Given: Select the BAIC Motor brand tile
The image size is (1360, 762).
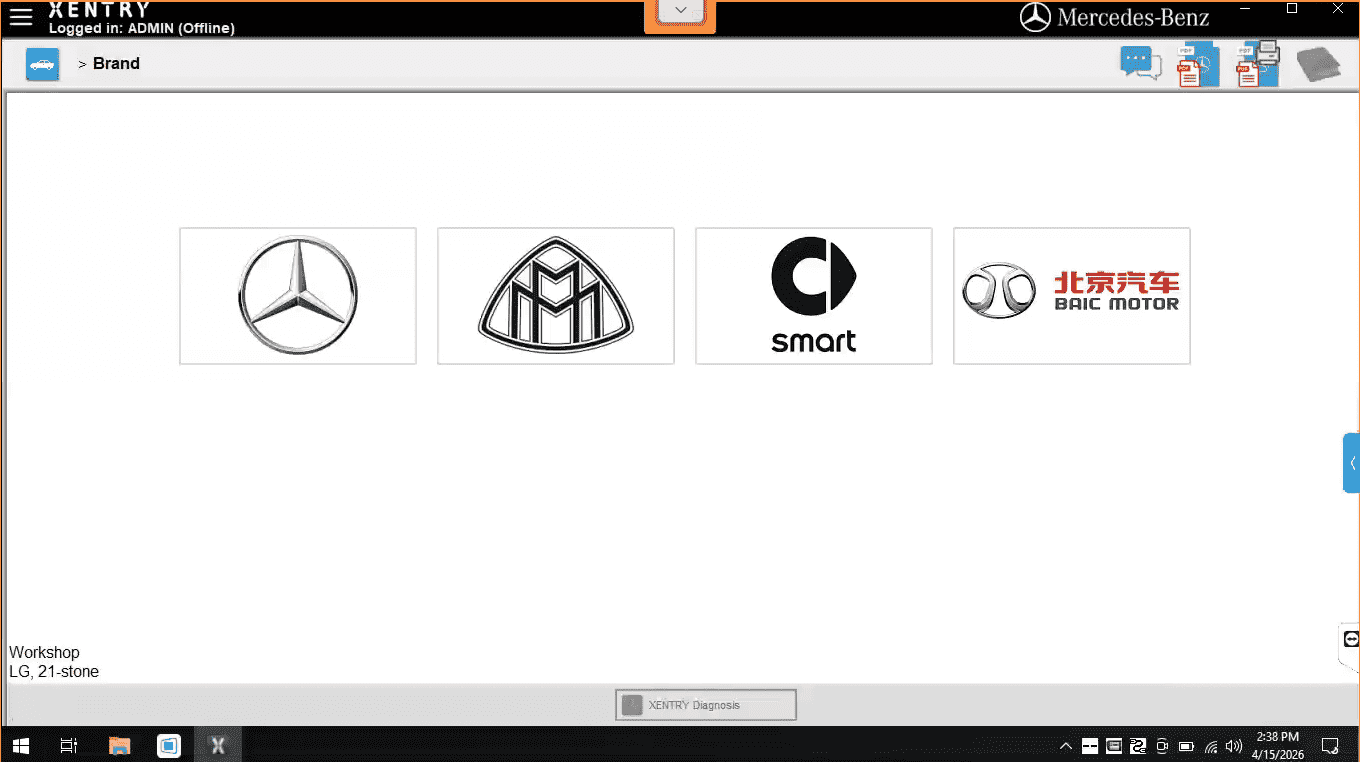Looking at the screenshot, I should coord(1072,296).
